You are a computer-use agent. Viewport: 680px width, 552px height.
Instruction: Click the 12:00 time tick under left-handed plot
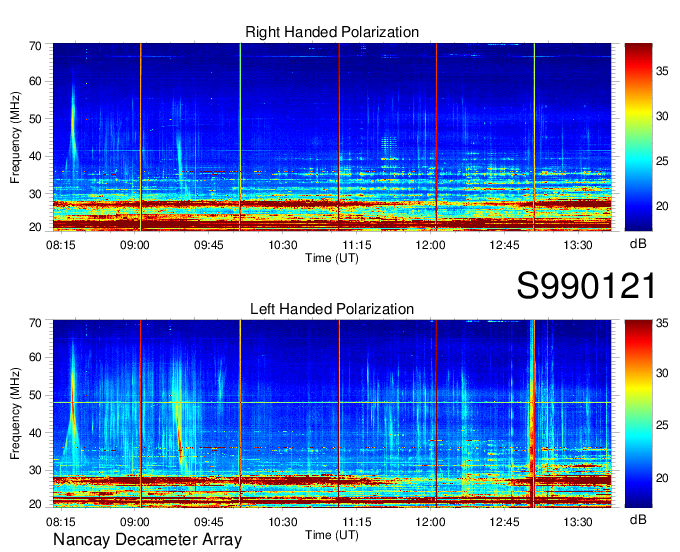(x=430, y=522)
